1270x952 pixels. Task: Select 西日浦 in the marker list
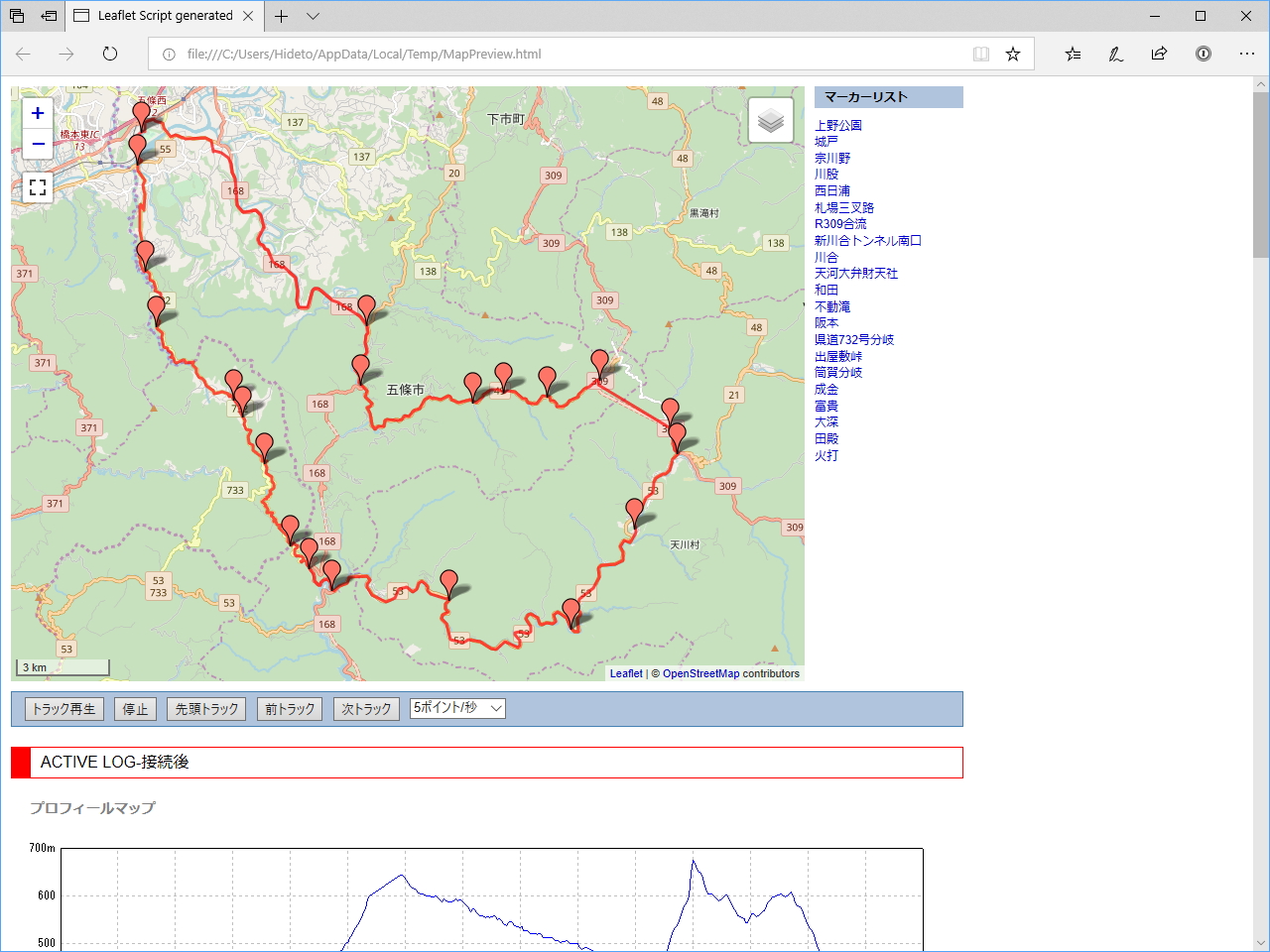pos(832,191)
